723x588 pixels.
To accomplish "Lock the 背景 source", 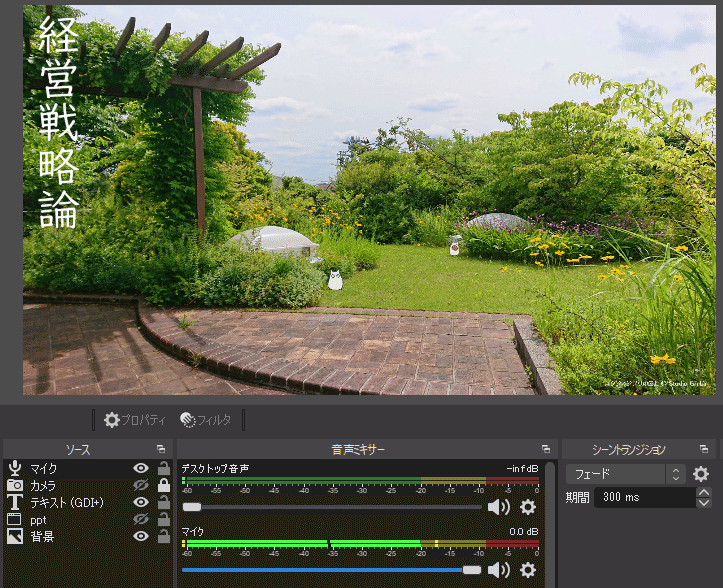I will [x=164, y=536].
